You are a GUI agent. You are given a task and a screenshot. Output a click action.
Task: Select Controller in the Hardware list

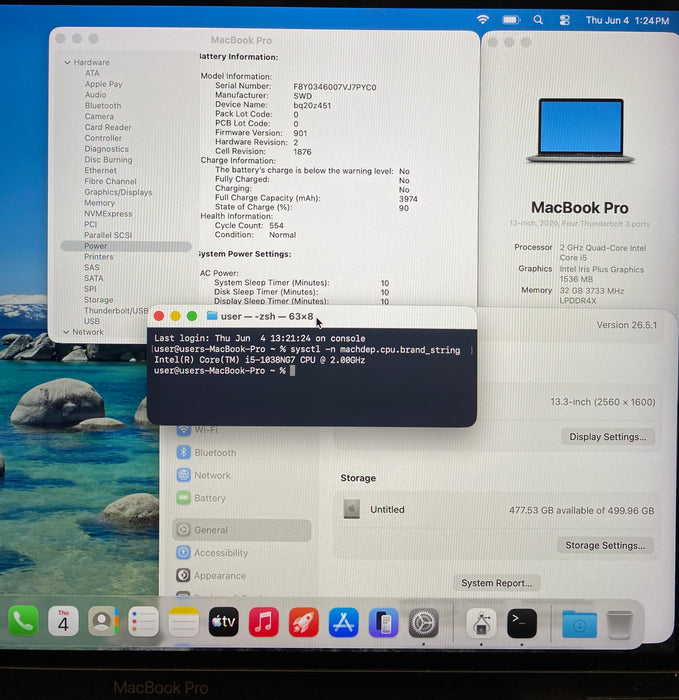(103, 138)
